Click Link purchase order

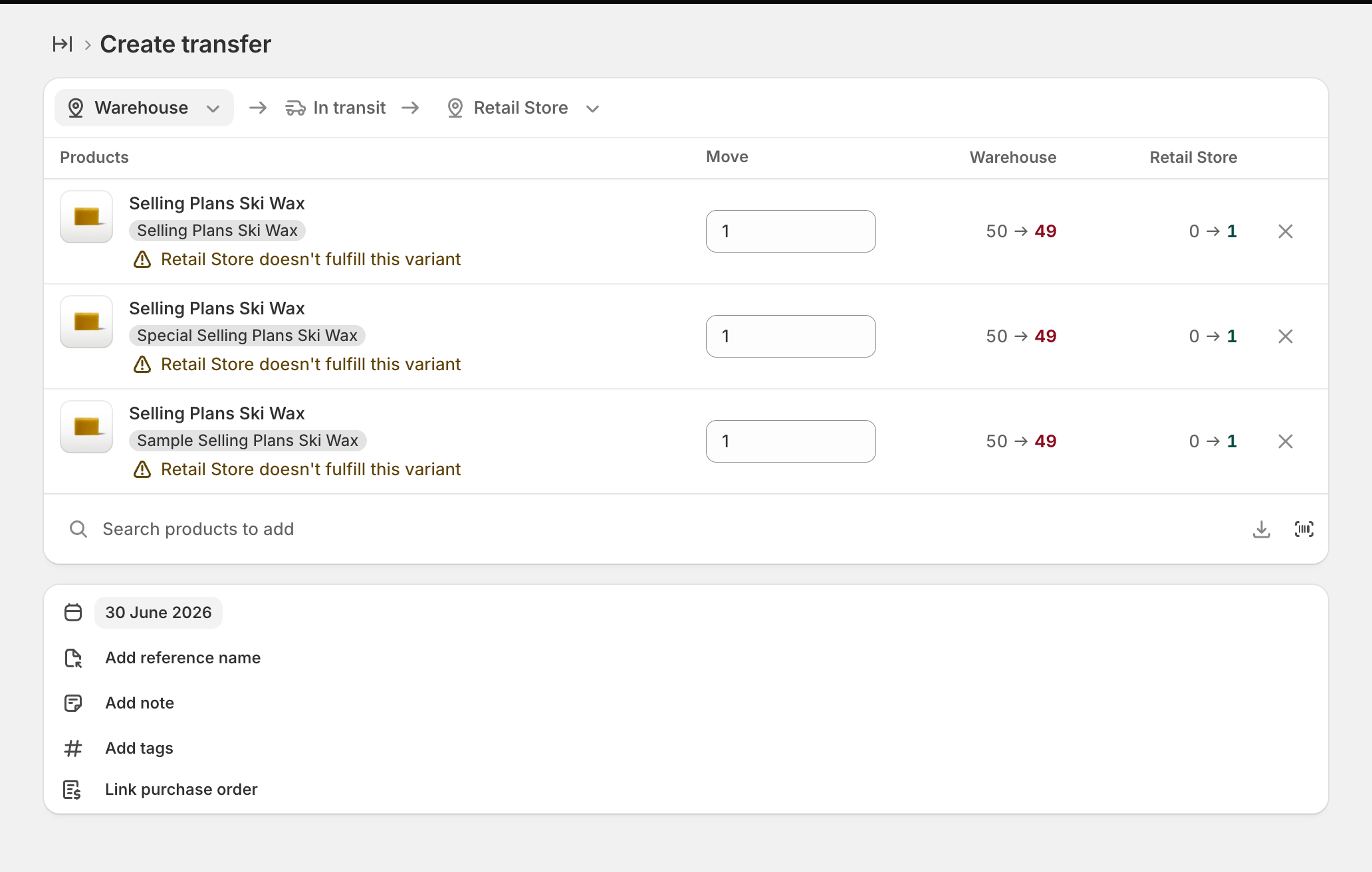pyautogui.click(x=181, y=790)
